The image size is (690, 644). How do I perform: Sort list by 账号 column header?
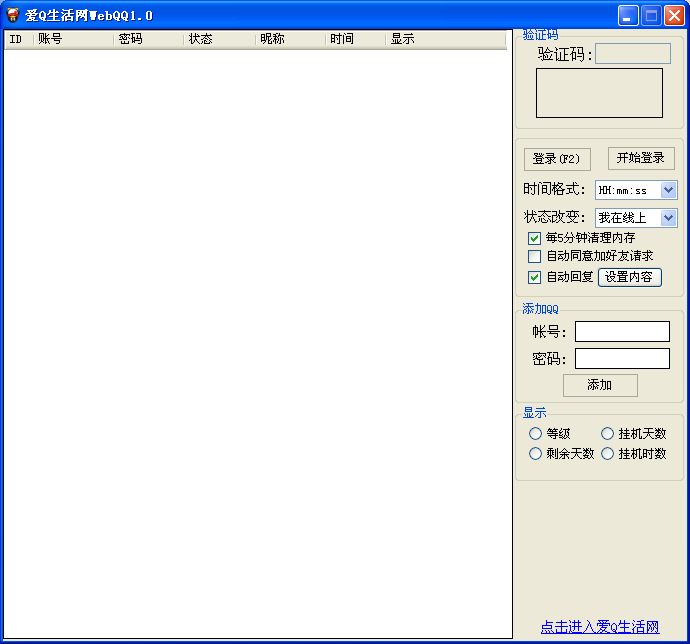pyautogui.click(x=73, y=39)
